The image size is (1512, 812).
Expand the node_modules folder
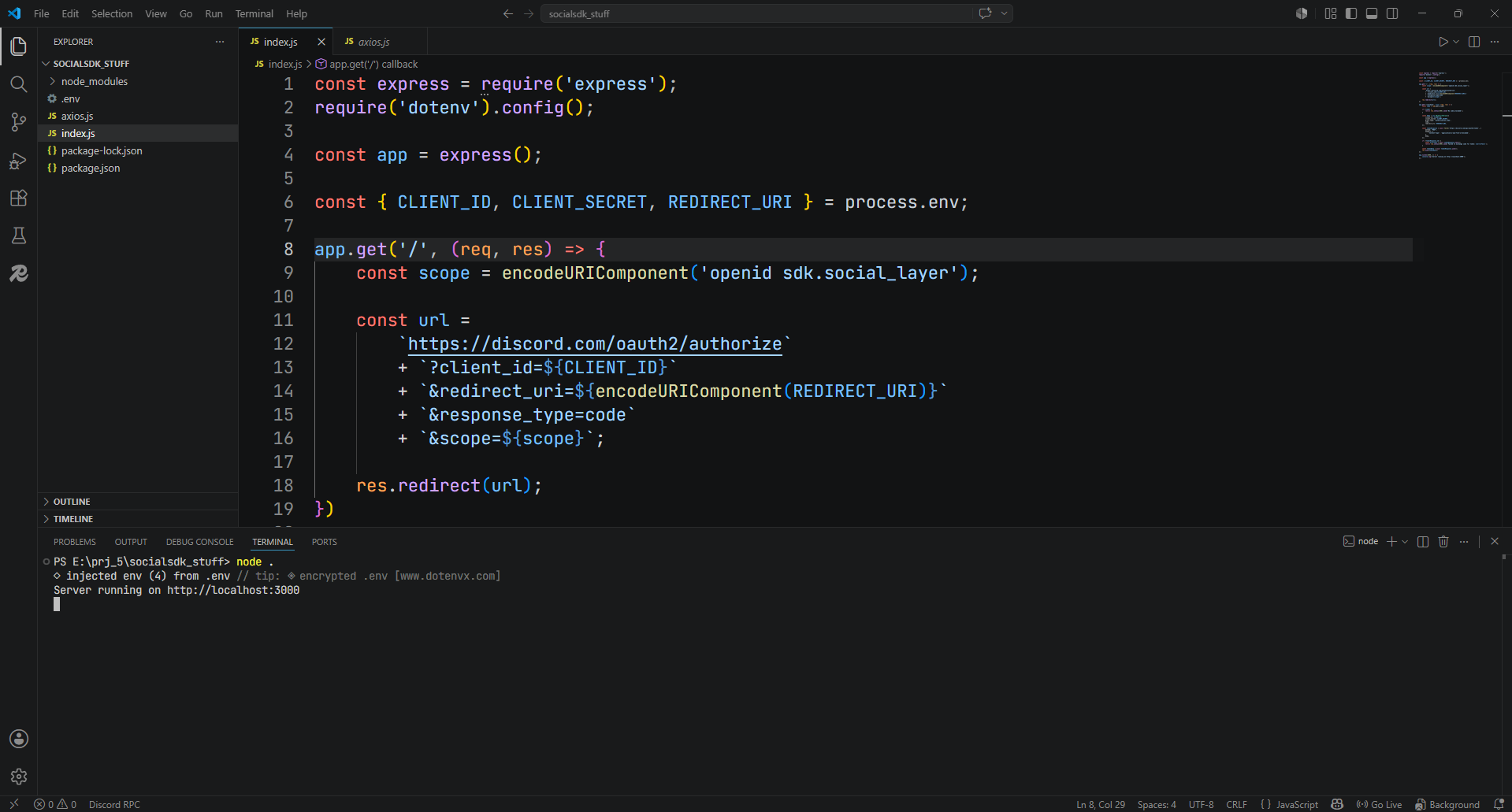click(x=138, y=81)
